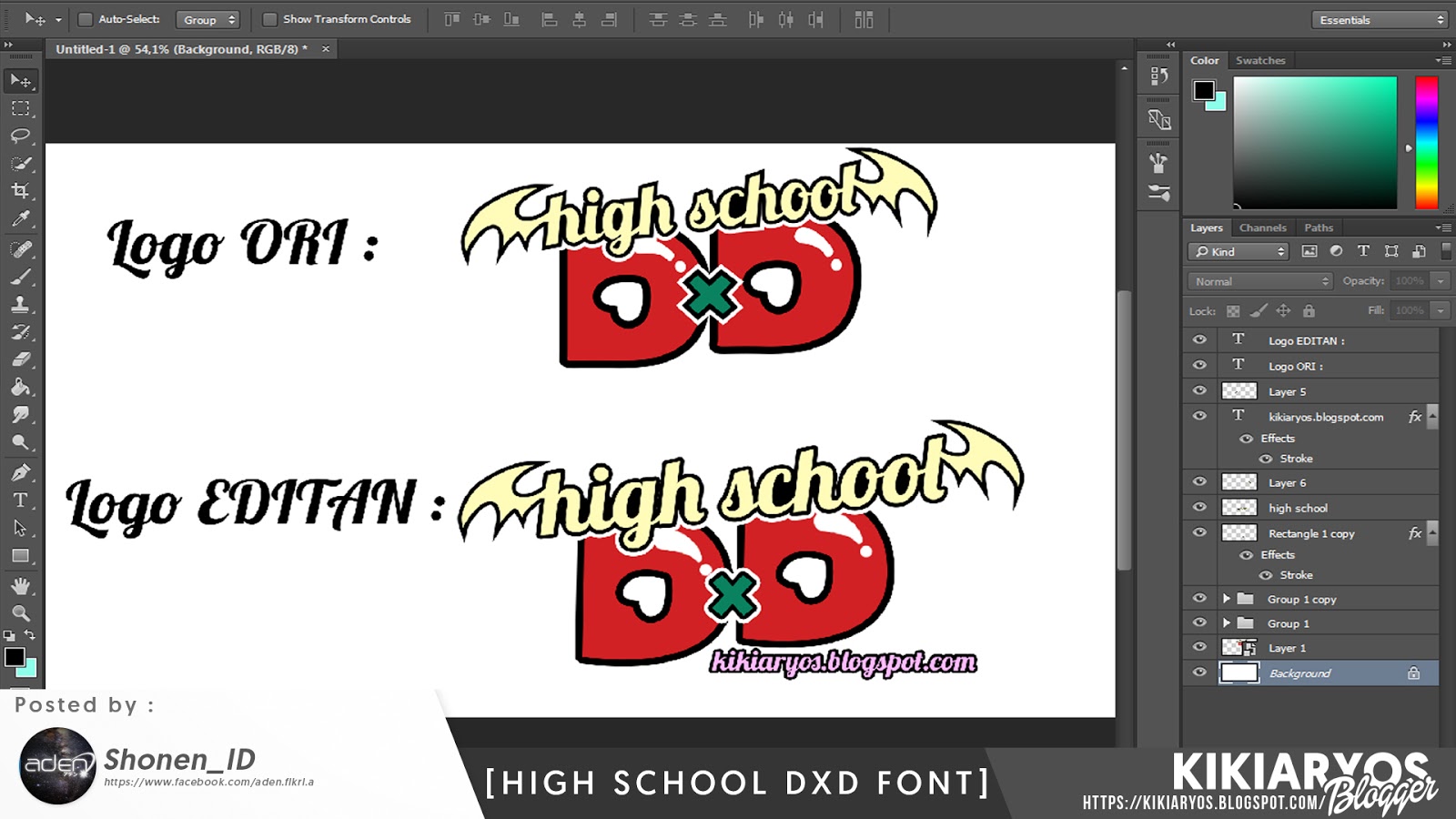
Task: Switch to the Swatches tab
Action: (1260, 60)
